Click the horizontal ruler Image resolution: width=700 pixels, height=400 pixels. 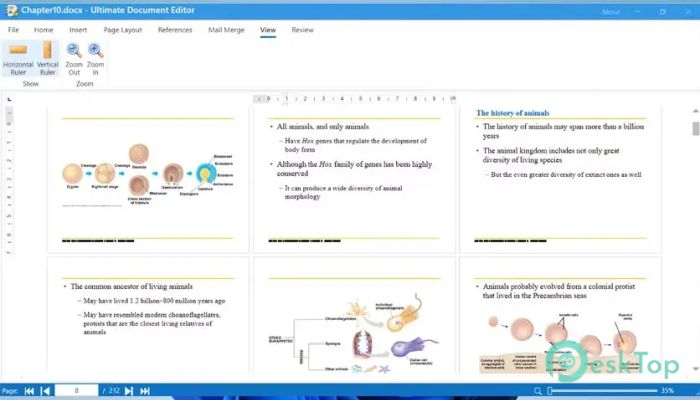tap(355, 99)
